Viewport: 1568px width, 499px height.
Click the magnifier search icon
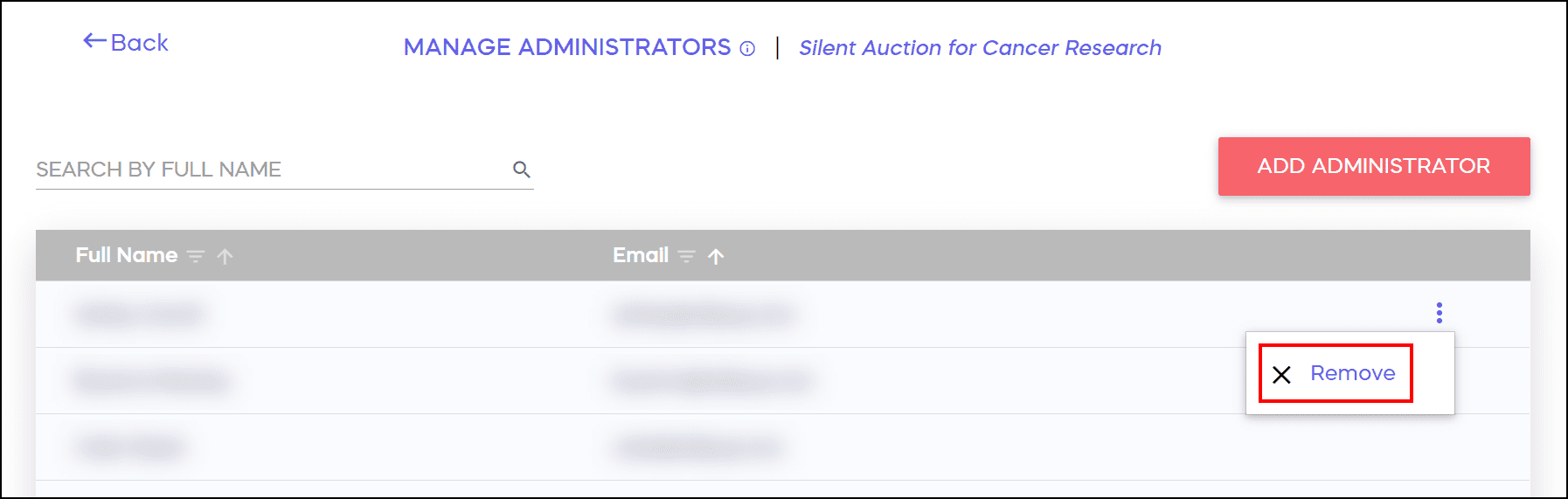coord(522,170)
